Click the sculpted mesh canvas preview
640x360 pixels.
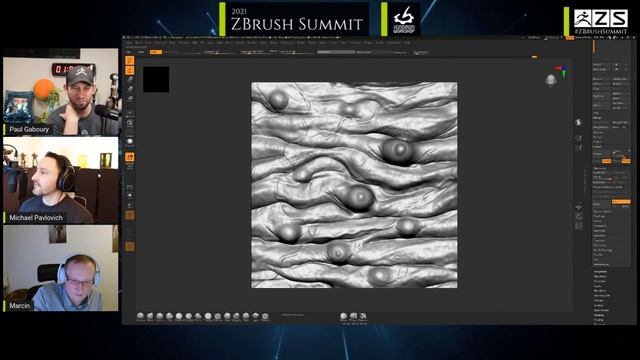point(354,185)
